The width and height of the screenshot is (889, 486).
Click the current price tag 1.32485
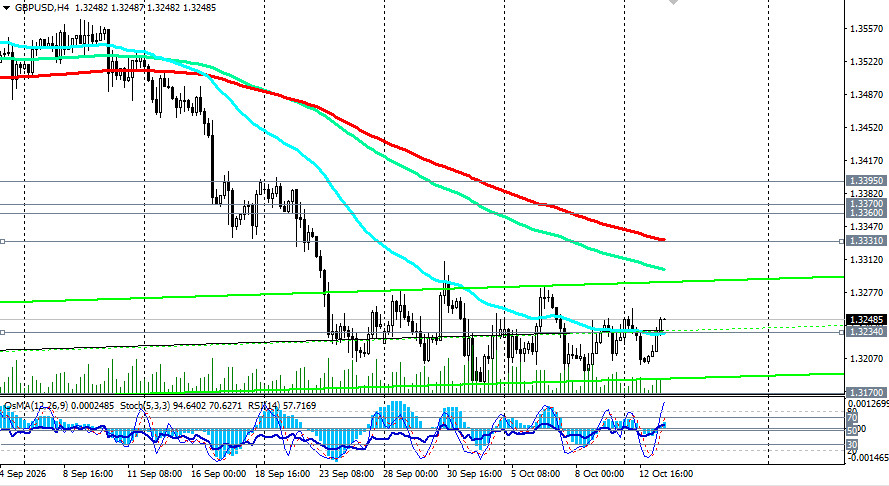point(866,320)
